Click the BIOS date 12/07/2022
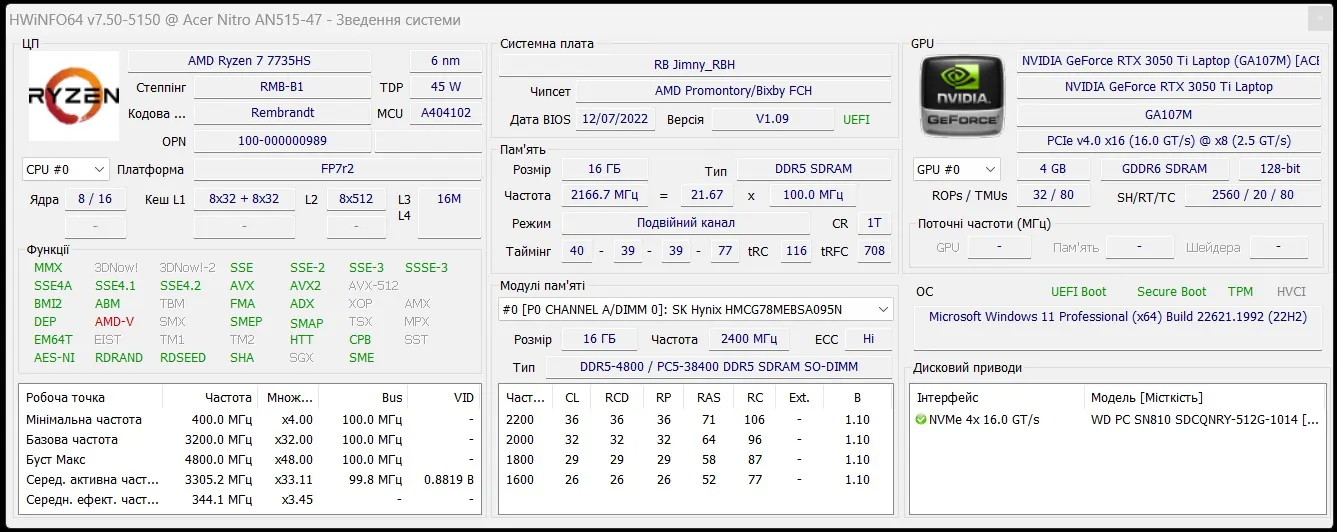This screenshot has height=532, width=1337. [616, 119]
